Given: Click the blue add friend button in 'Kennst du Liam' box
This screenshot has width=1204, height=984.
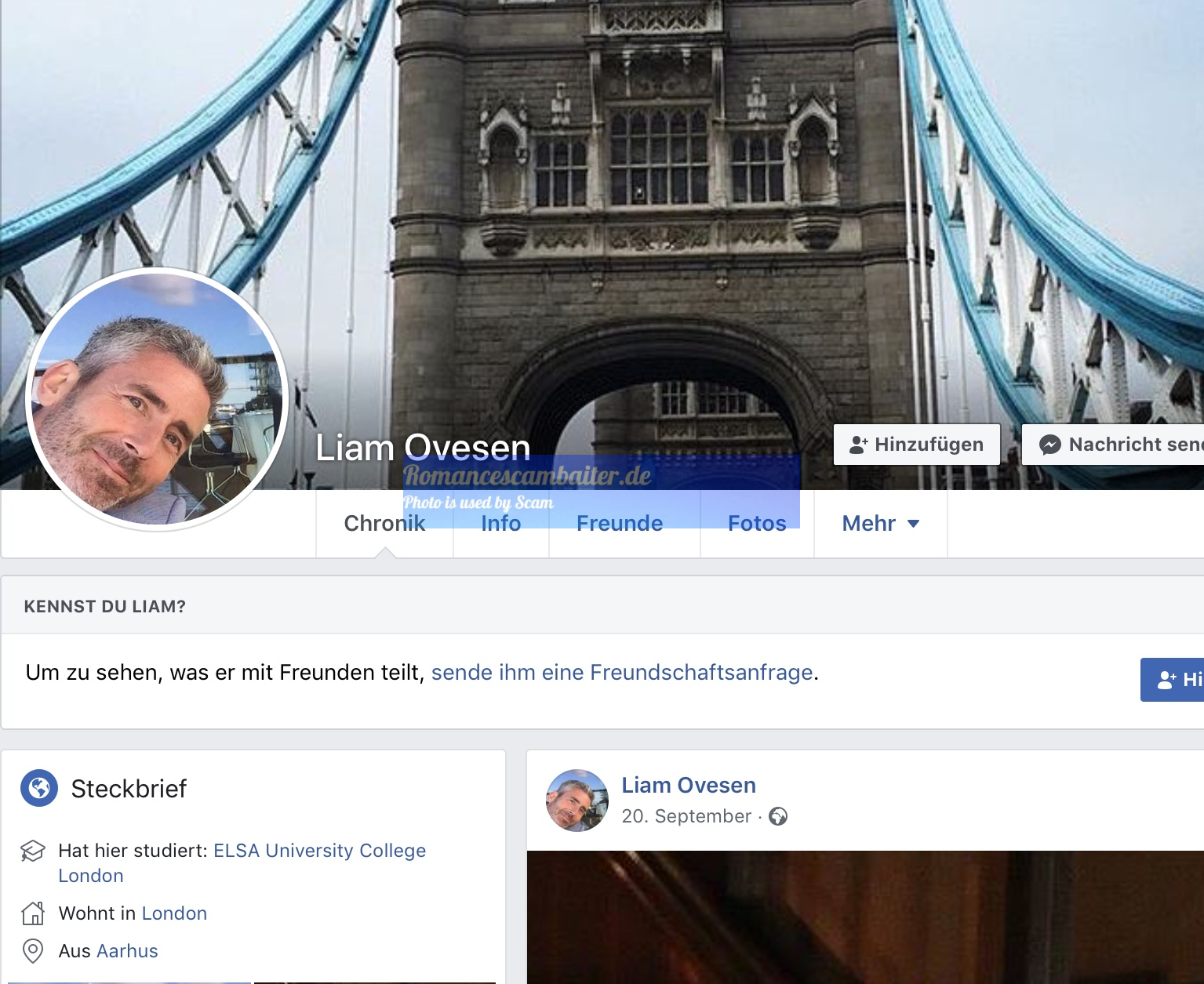Looking at the screenshot, I should click(1172, 679).
